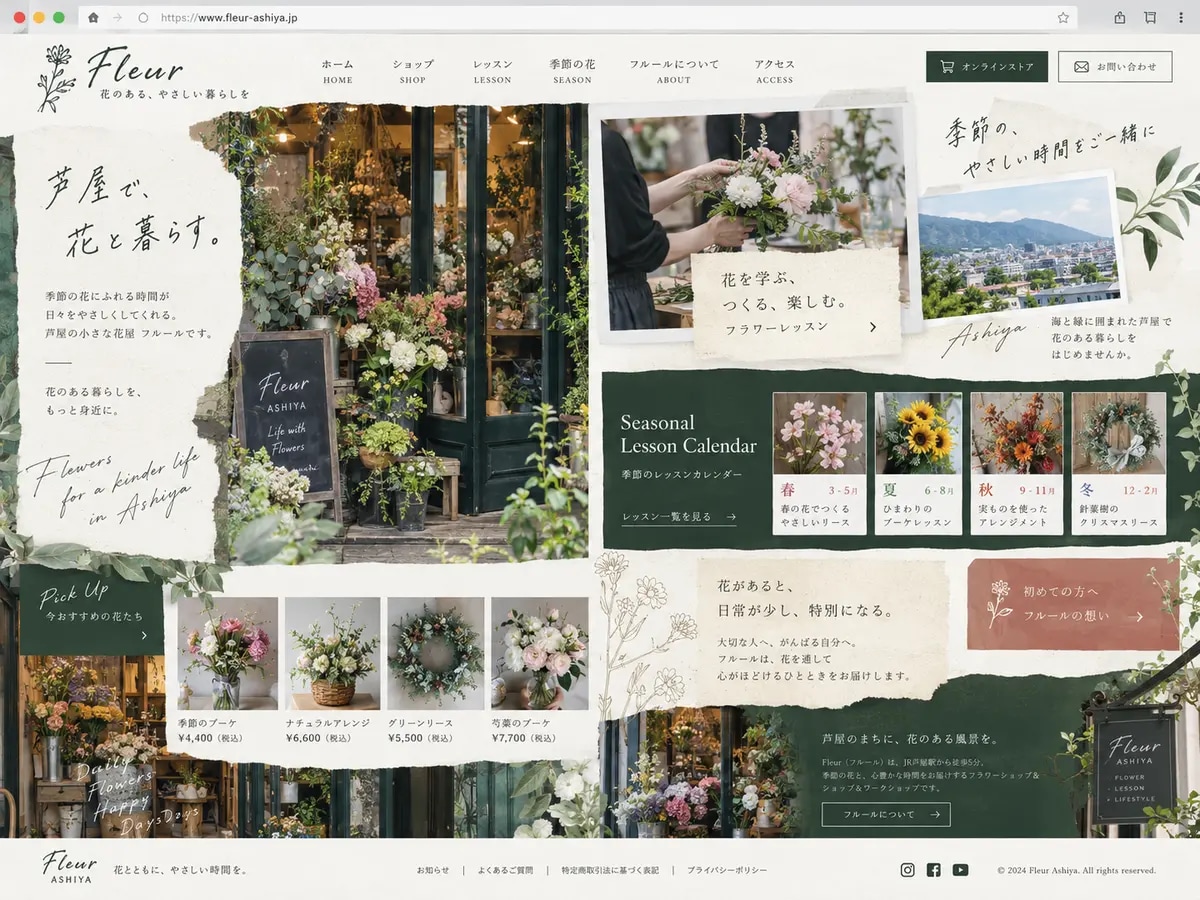Click the ¥7,700 price text
Screen dimensions: 1200x900
coord(524,738)
